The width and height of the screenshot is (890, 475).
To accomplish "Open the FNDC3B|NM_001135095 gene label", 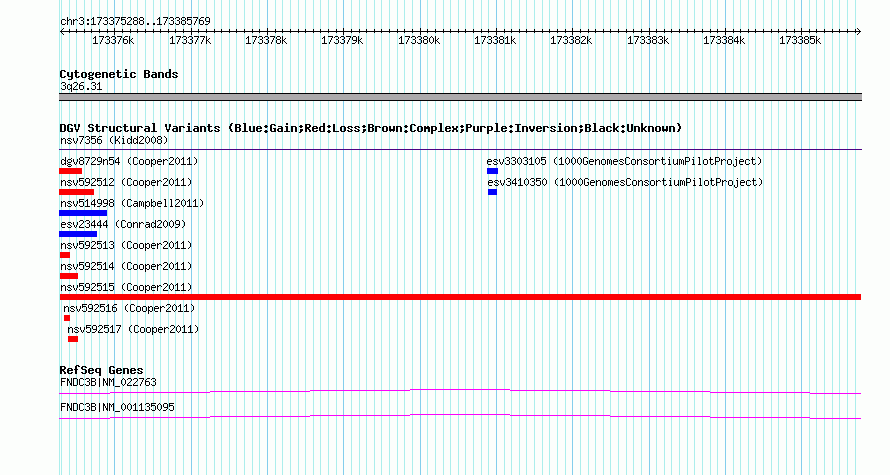I will click(117, 407).
